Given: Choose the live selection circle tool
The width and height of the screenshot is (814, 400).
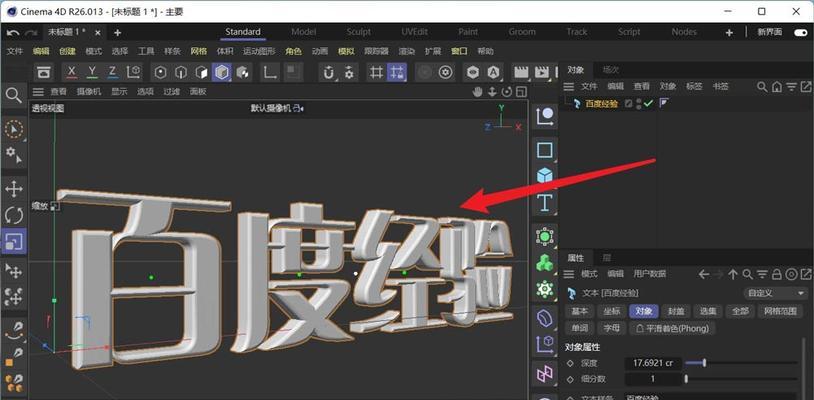Looking at the screenshot, I should (x=13, y=129).
